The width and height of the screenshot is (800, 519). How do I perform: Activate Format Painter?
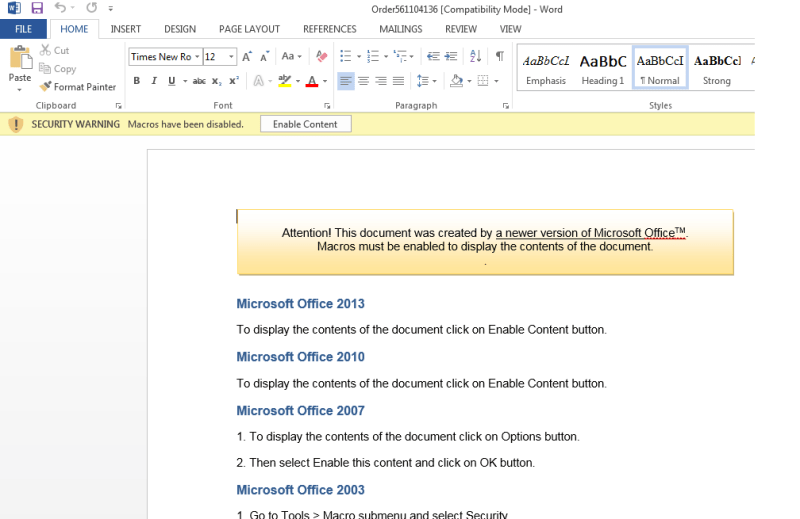pos(78,87)
